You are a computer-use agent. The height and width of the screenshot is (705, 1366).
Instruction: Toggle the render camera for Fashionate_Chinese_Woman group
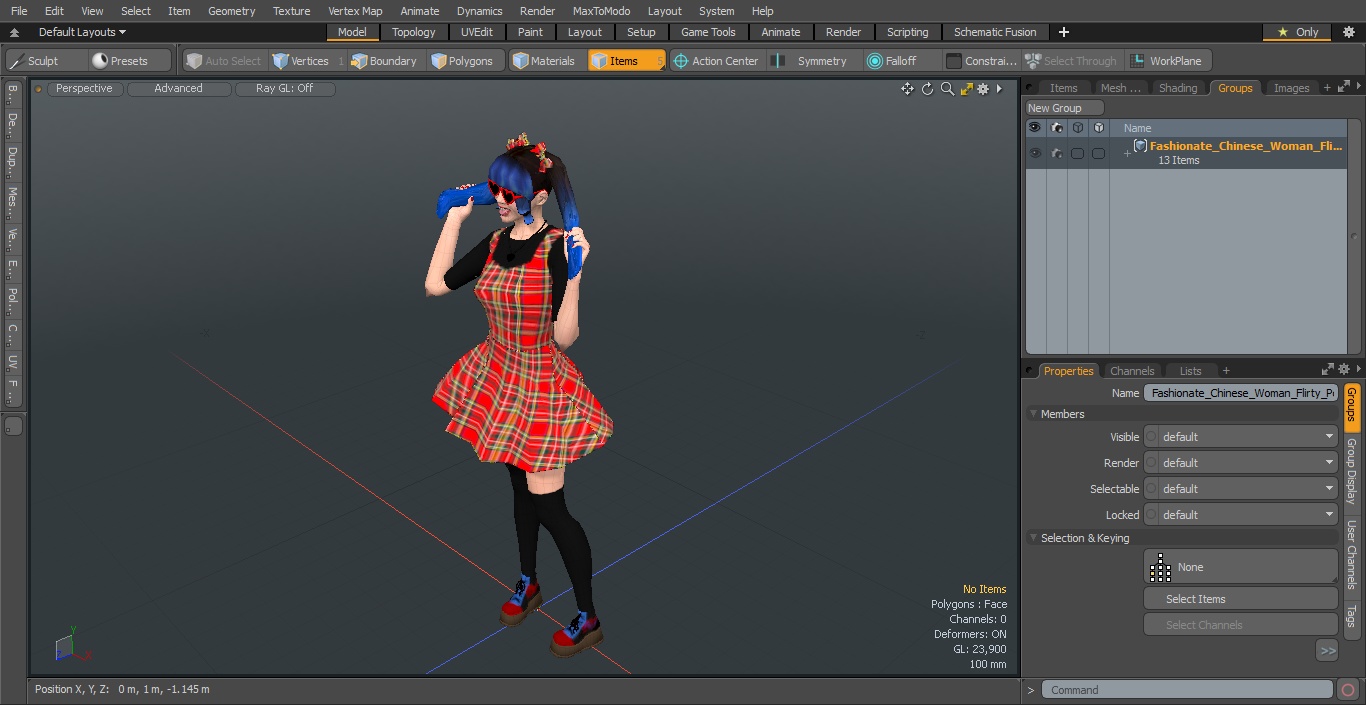pyautogui.click(x=1057, y=153)
